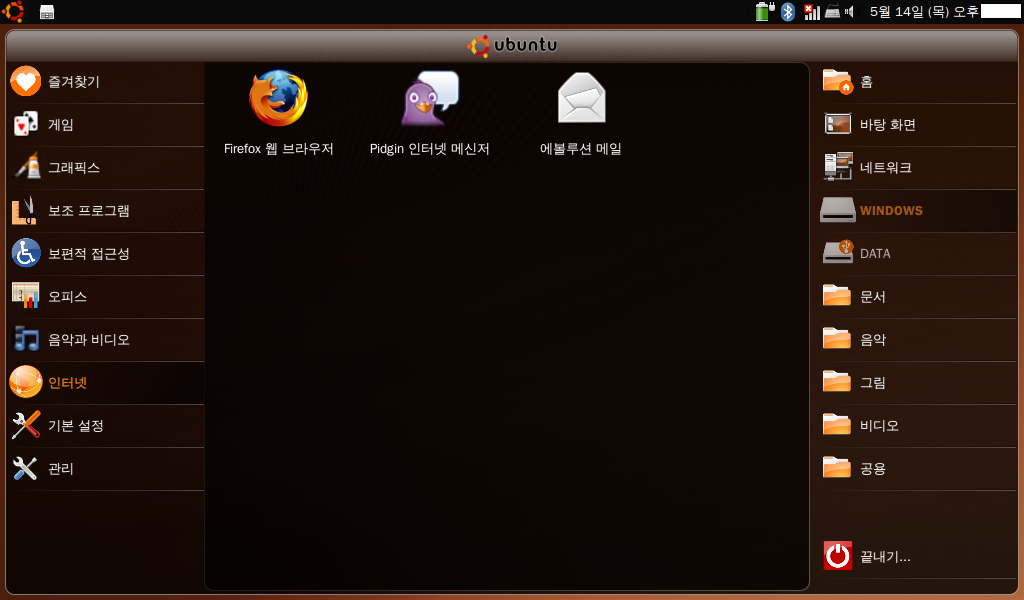1024x600 pixels.
Task: Open the clock showing 5월 14일 (목)
Action: (x=944, y=11)
